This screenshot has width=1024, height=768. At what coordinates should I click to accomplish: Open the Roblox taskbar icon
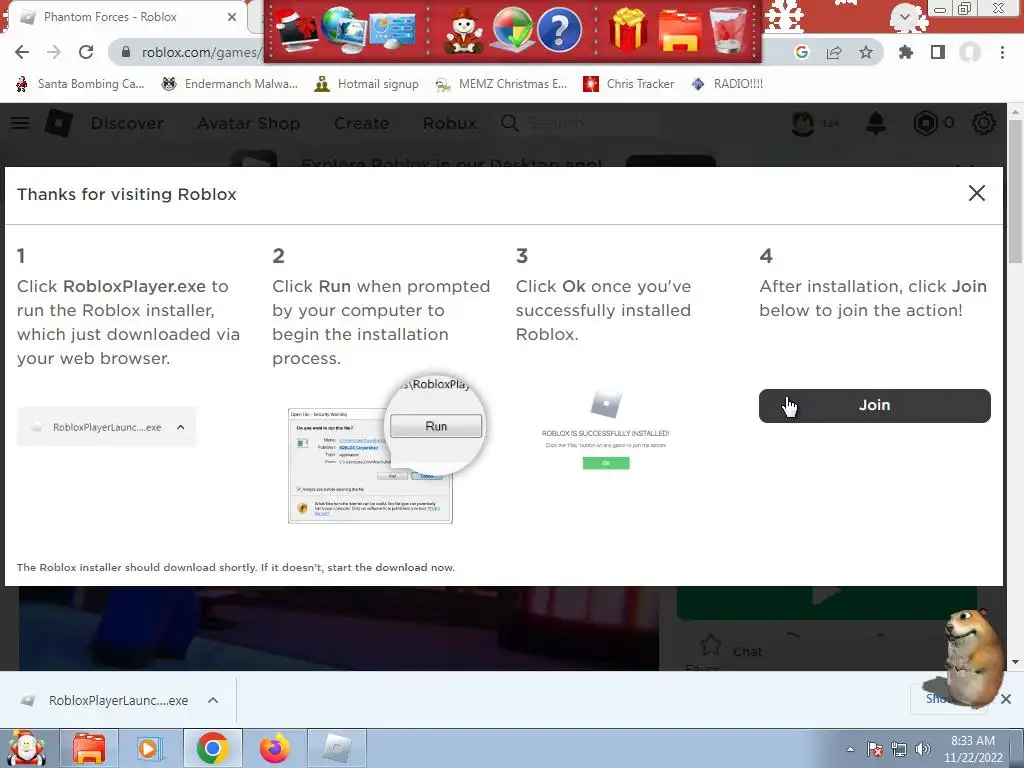point(336,748)
